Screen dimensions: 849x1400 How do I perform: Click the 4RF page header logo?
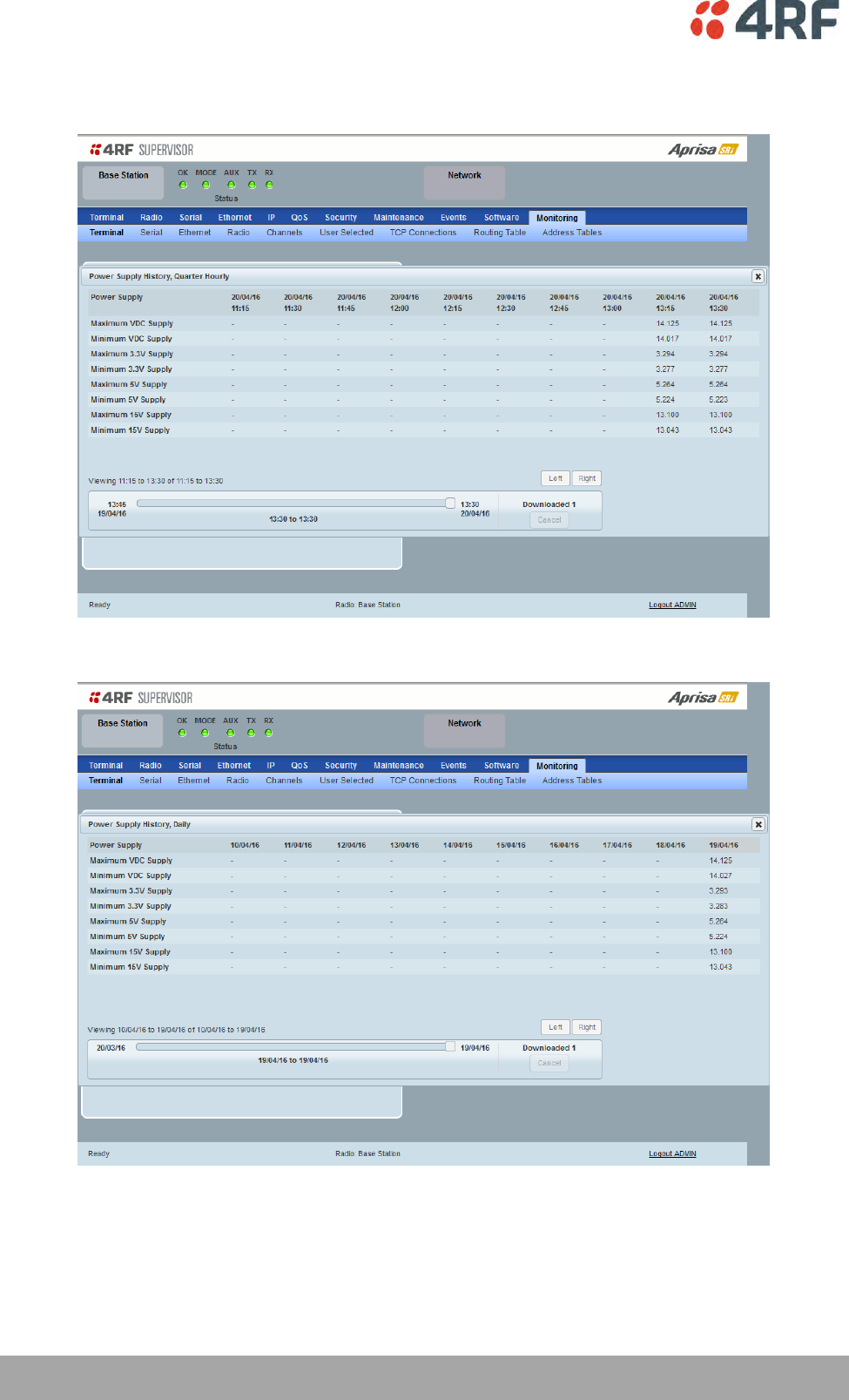coord(765,20)
